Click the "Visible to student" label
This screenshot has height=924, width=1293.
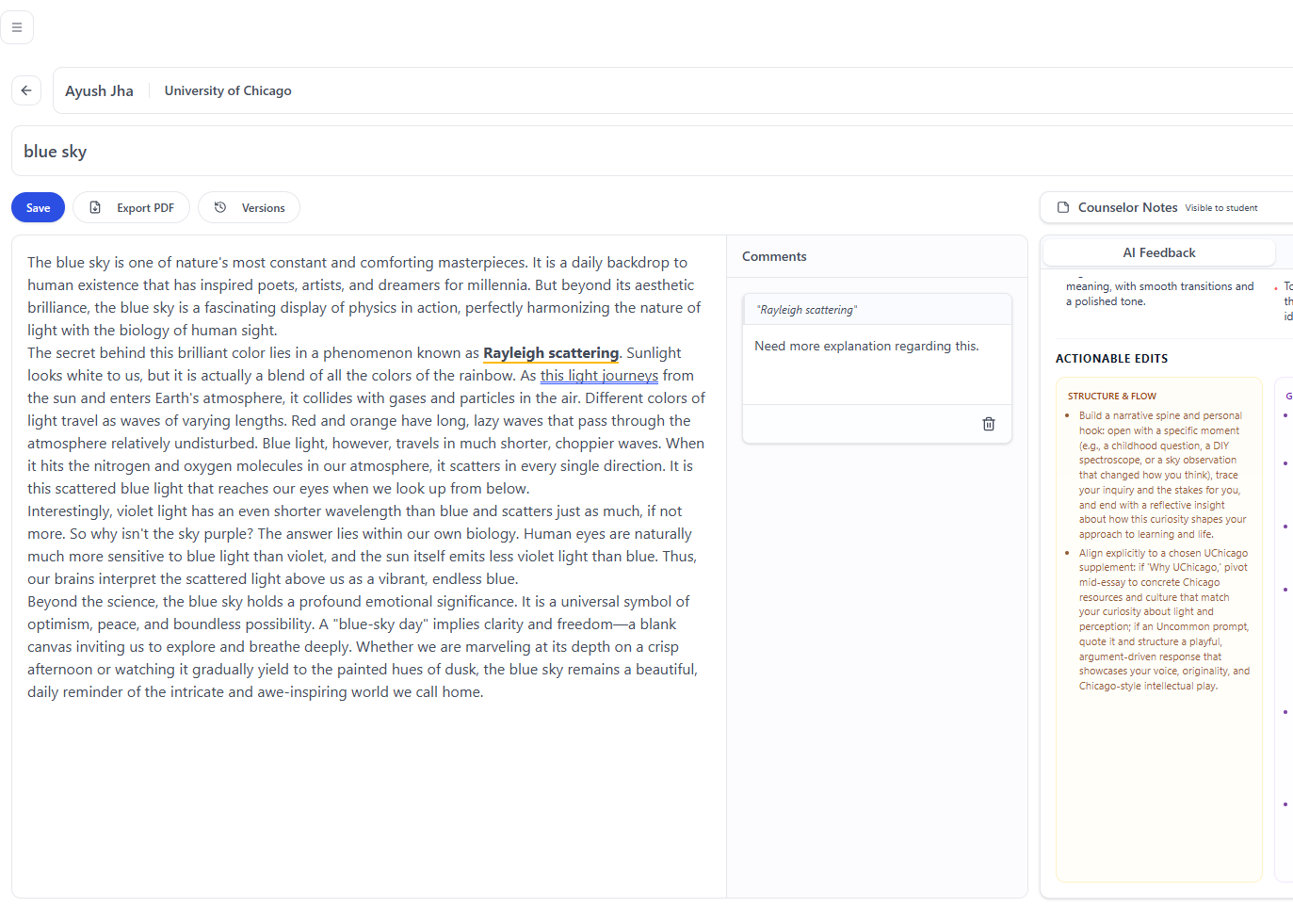[1220, 208]
